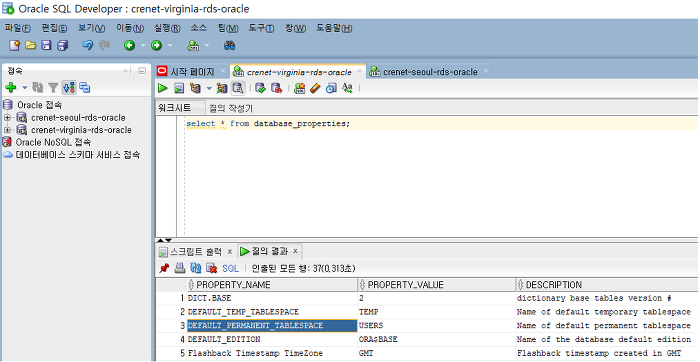Click the green Back navigation icon
Viewport: 700px width, 362px height.
click(x=129, y=45)
